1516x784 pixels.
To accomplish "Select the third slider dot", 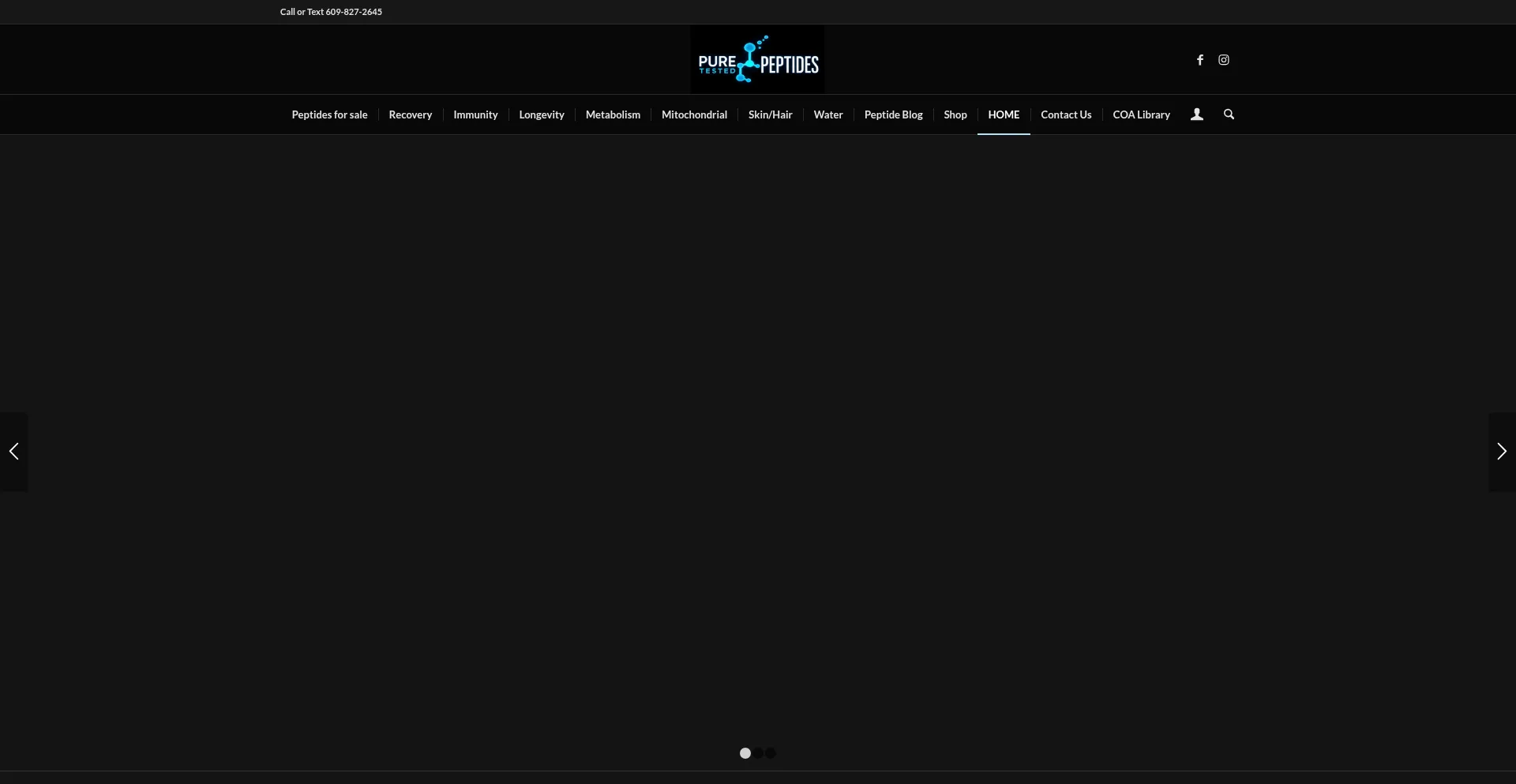I will point(771,753).
